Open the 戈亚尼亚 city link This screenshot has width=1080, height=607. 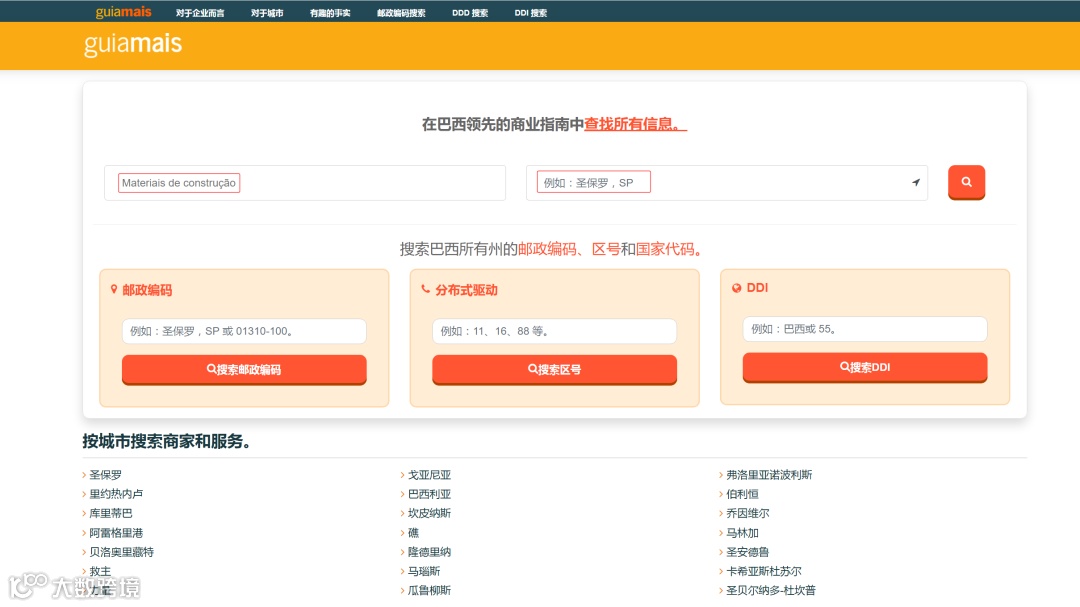[x=429, y=475]
